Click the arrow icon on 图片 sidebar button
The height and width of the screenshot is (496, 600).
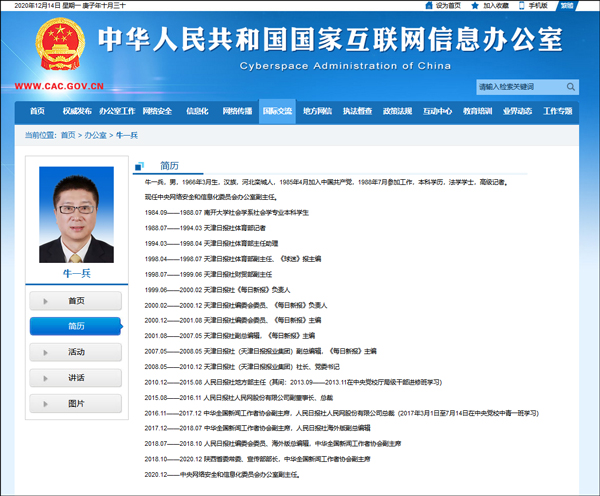point(46,404)
